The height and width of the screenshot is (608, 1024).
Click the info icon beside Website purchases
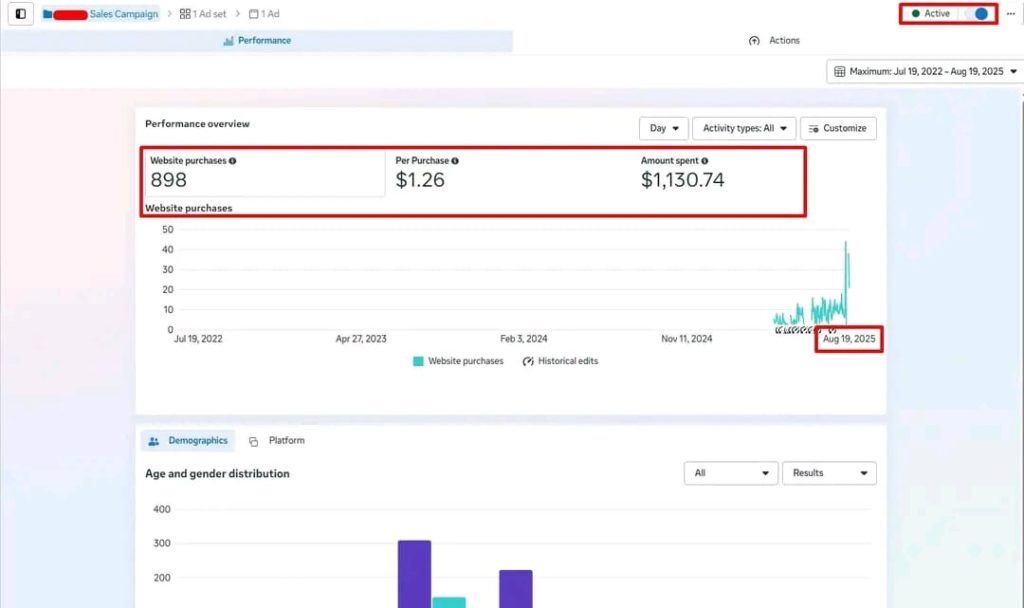tap(233, 161)
